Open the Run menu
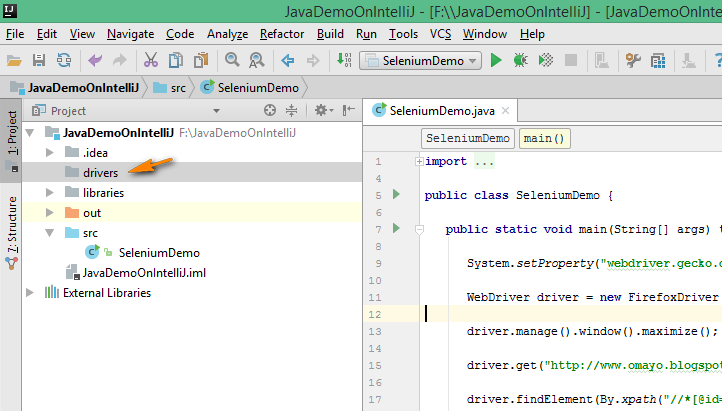 point(366,34)
